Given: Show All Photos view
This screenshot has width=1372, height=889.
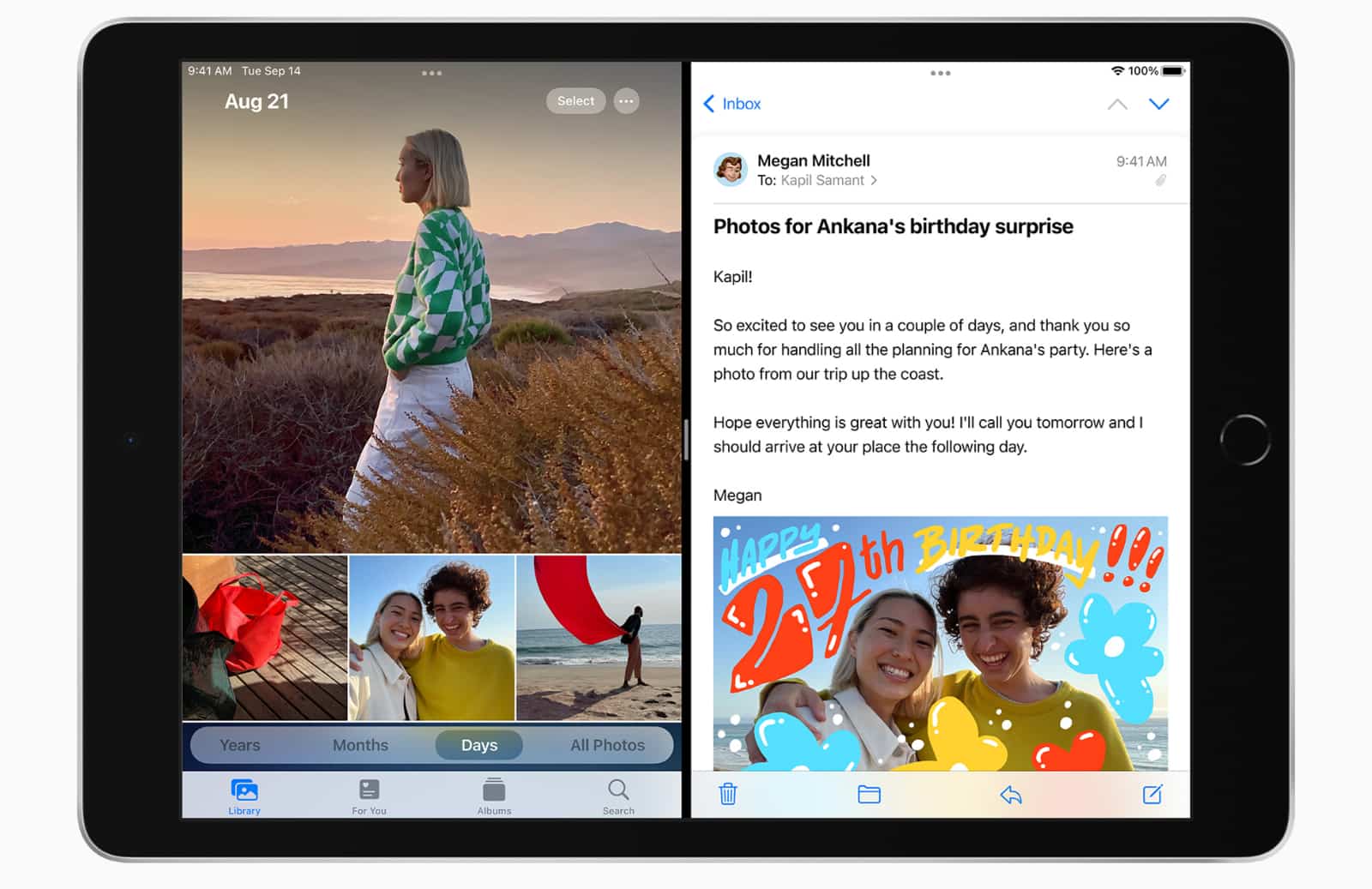Looking at the screenshot, I should [607, 745].
